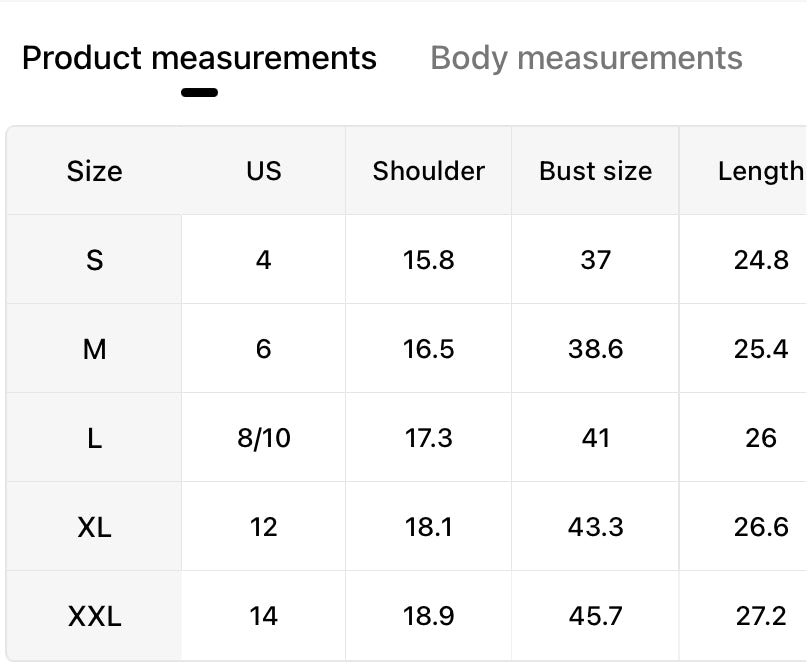Click the US size 12 cell

pos(264,527)
